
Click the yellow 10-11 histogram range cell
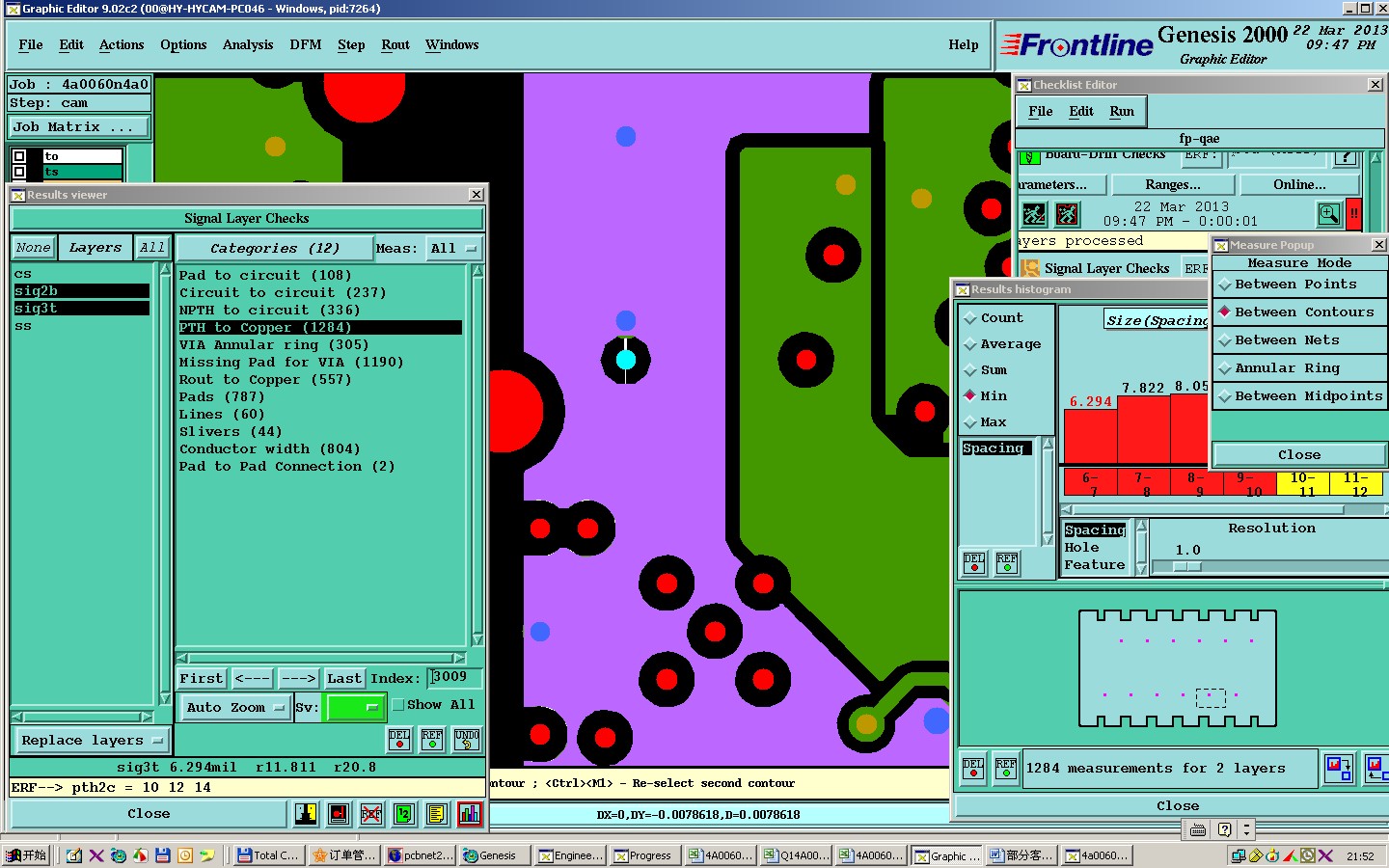[1302, 483]
